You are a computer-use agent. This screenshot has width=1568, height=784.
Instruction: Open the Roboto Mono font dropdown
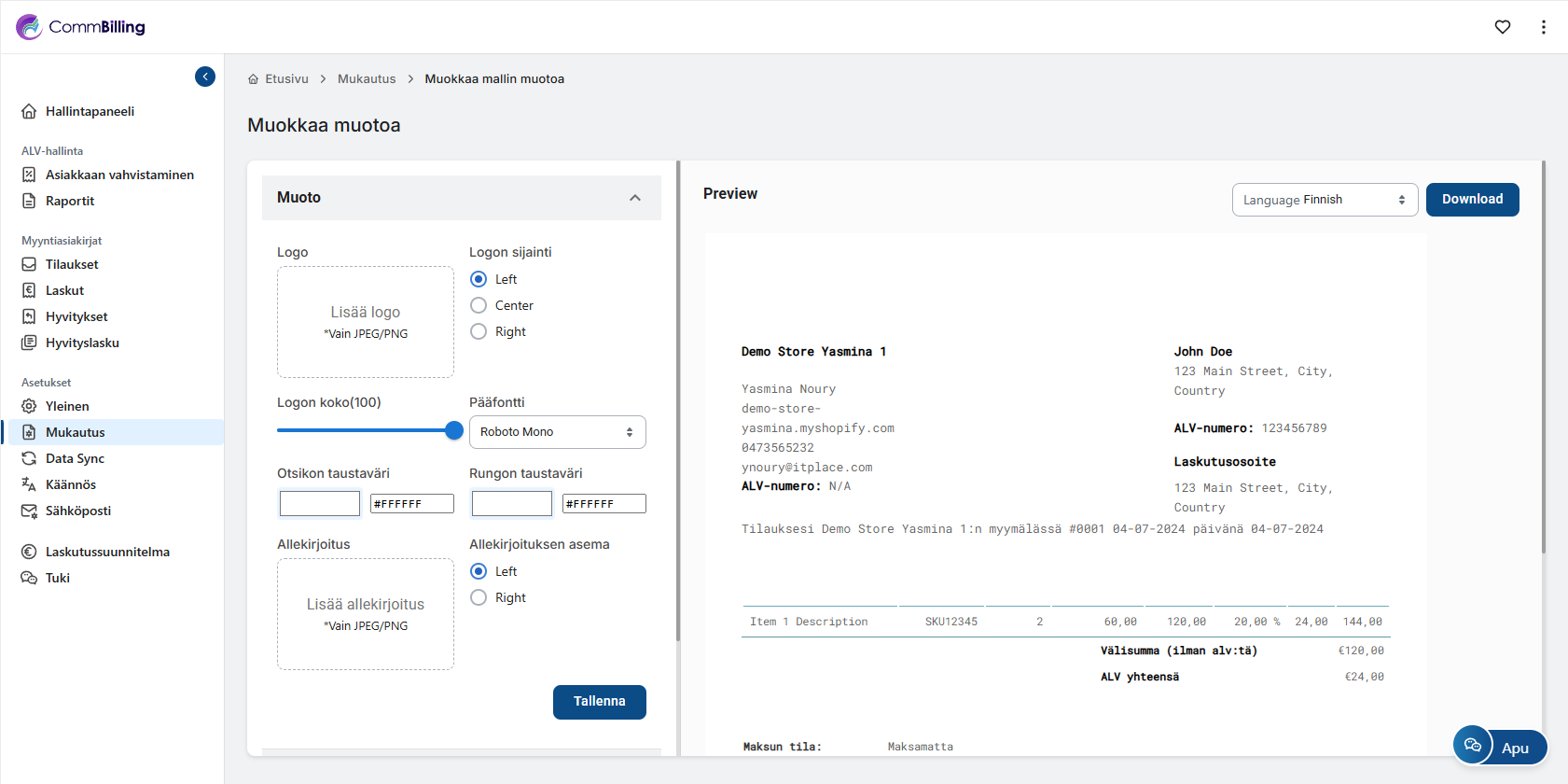click(557, 432)
